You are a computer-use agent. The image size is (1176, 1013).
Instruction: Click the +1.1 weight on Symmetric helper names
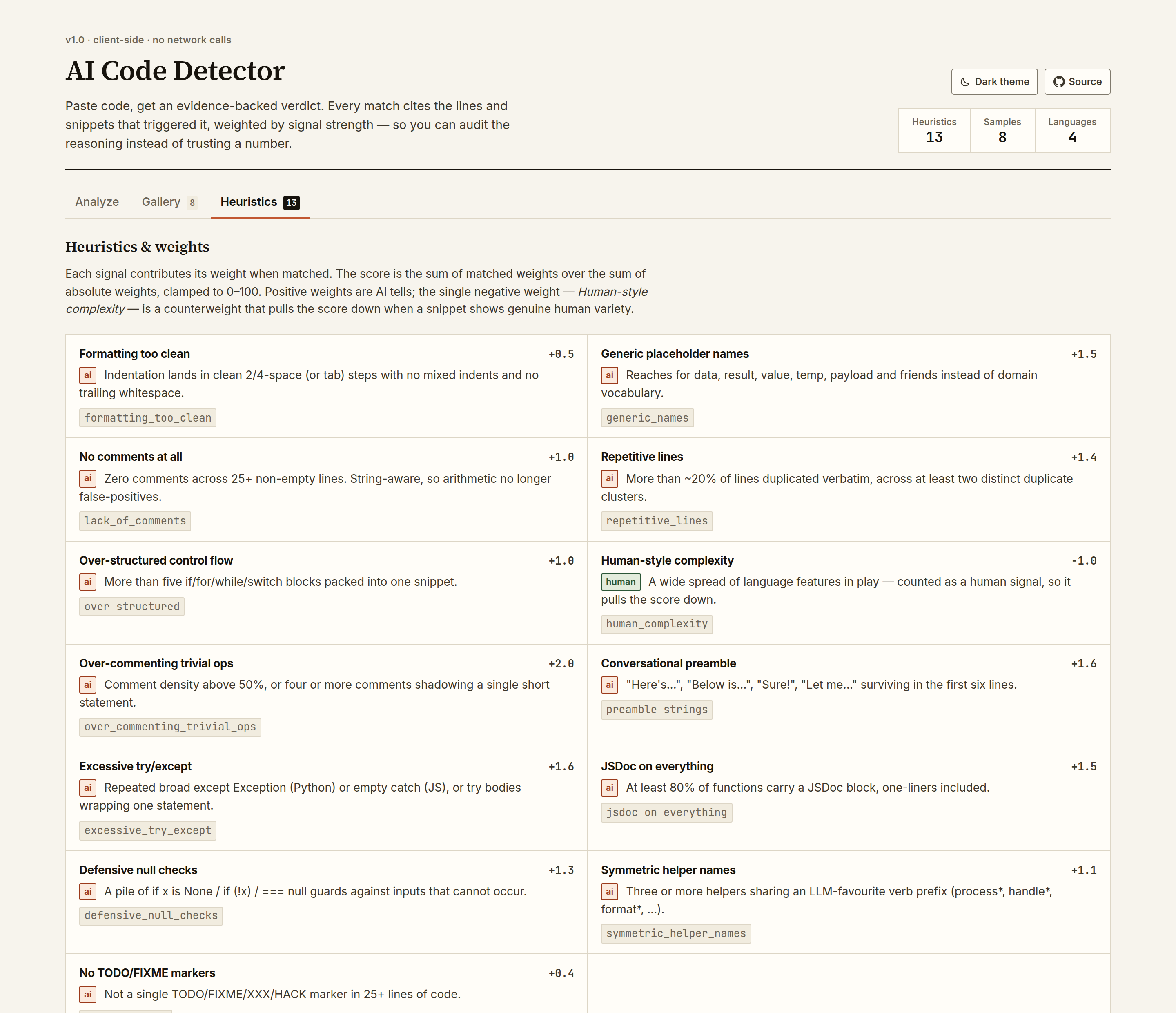[1083, 870]
